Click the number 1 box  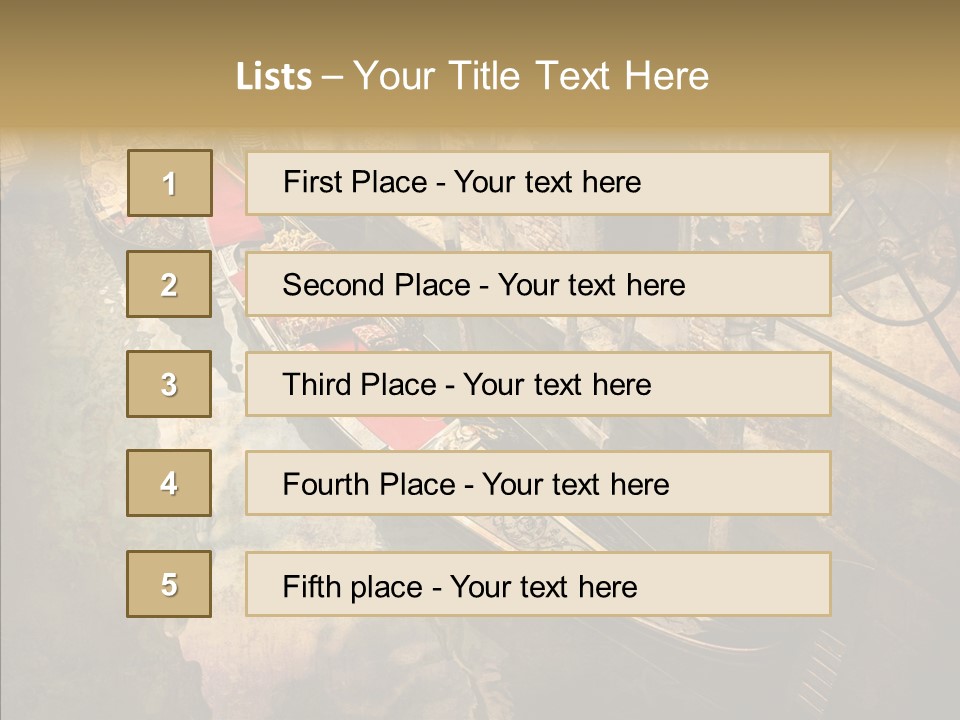[169, 183]
